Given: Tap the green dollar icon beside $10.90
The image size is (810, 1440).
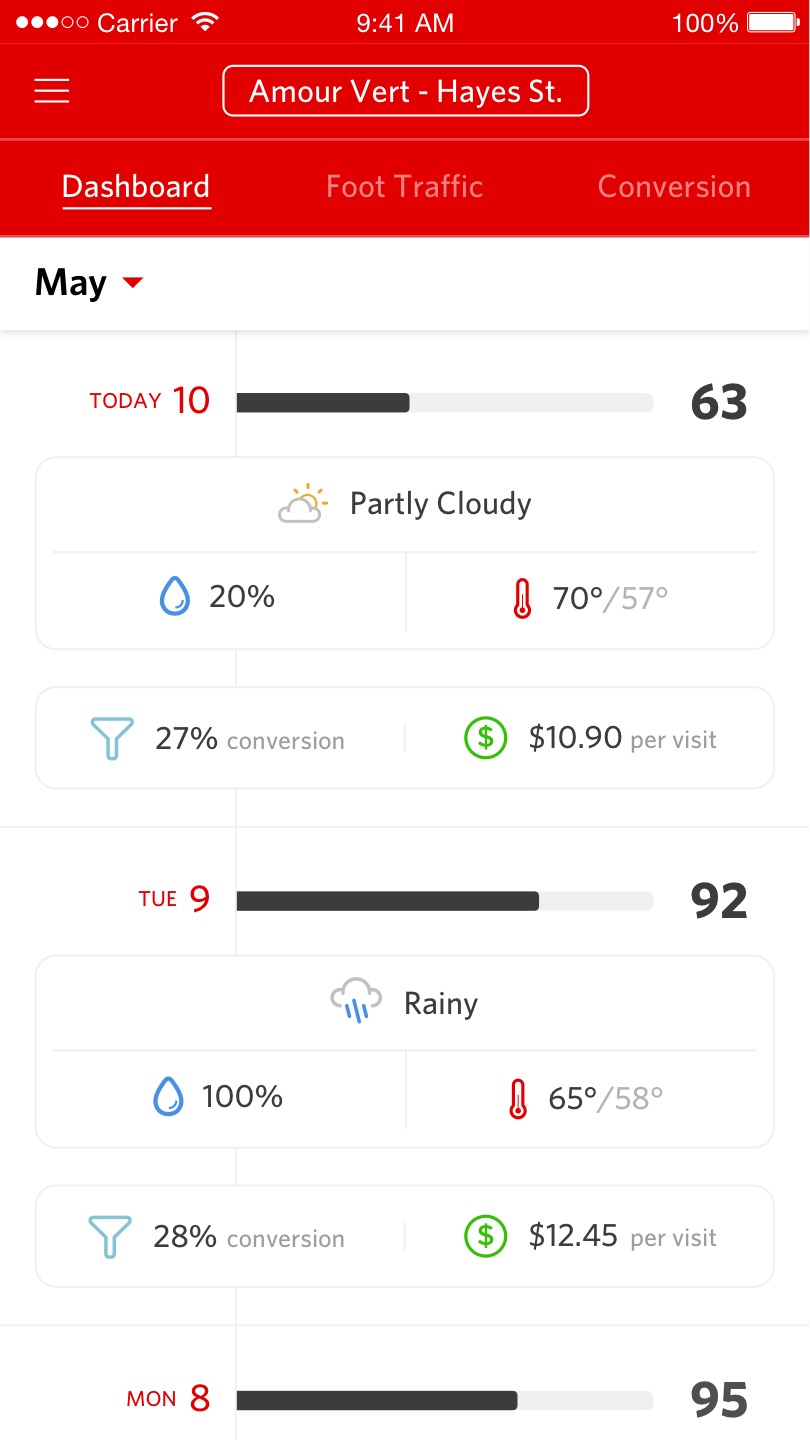Looking at the screenshot, I should (486, 738).
